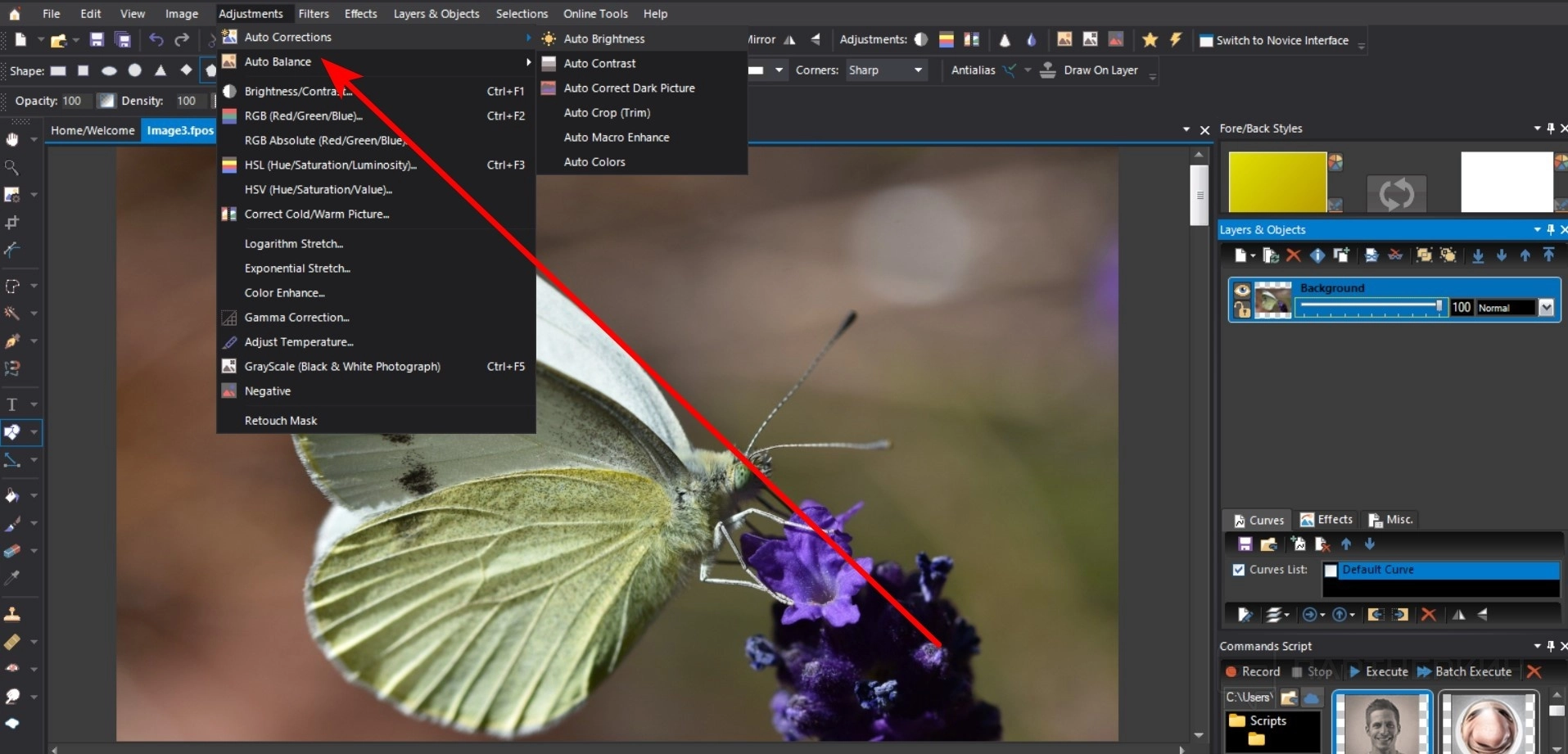
Task: Delete layer with red X icon
Action: [x=1293, y=255]
